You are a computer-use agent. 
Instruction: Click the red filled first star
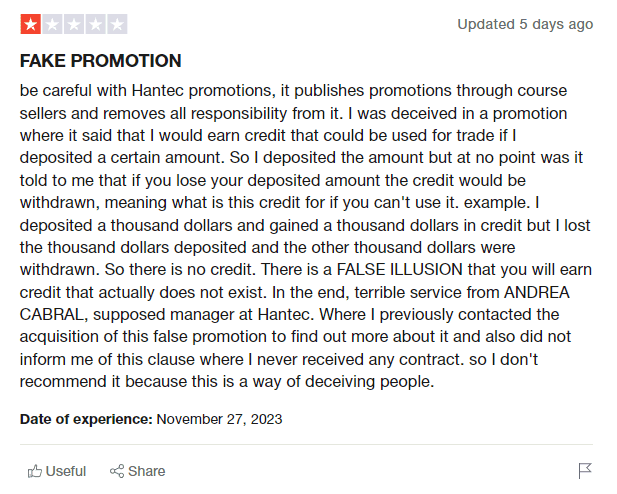(x=30, y=23)
